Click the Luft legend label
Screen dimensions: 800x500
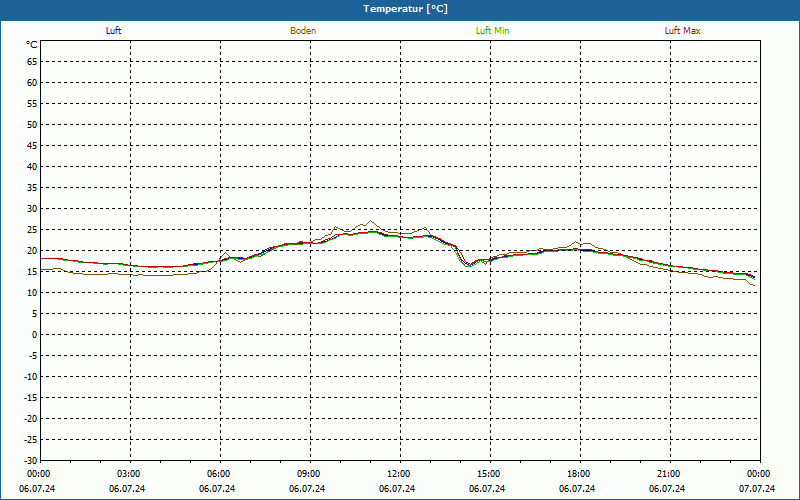[113, 31]
